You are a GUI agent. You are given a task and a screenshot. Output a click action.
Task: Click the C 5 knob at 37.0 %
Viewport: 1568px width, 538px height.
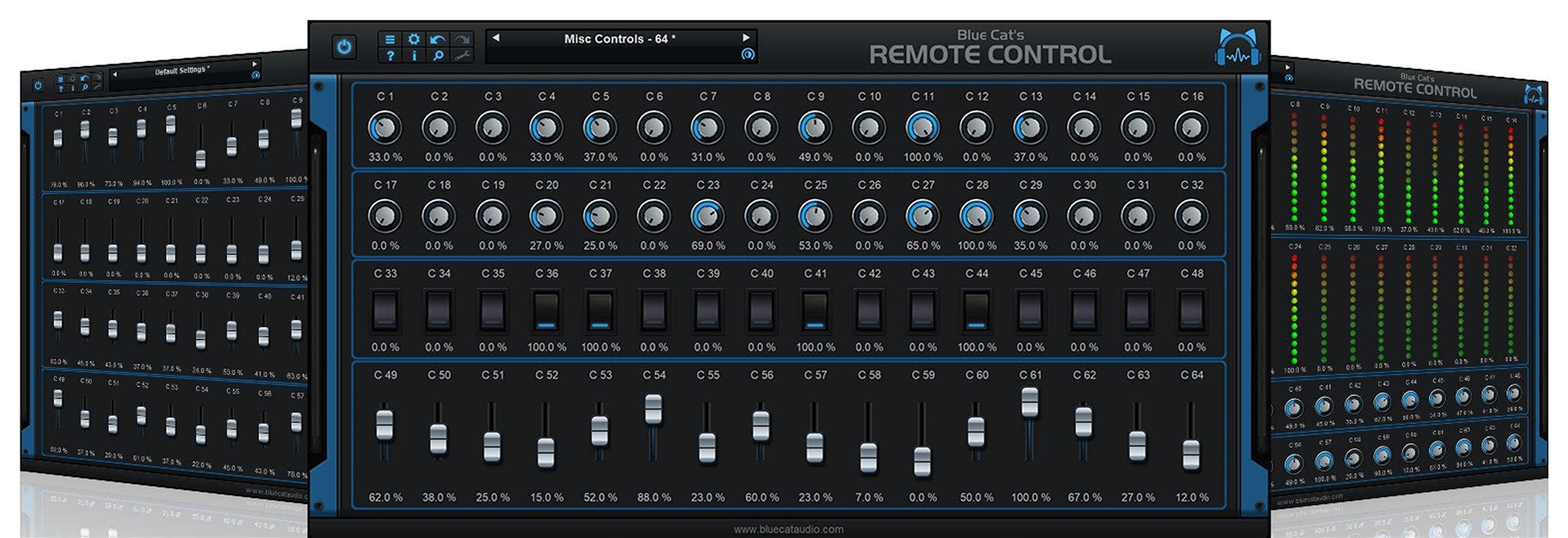(601, 127)
